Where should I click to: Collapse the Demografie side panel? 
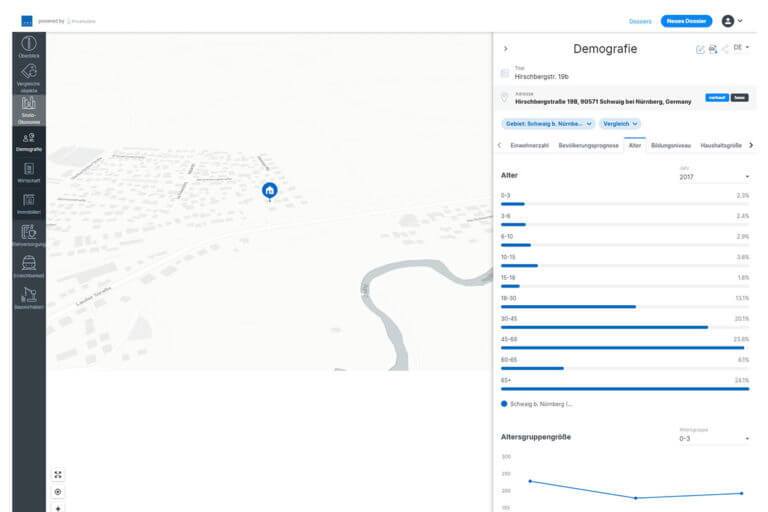[x=505, y=48]
